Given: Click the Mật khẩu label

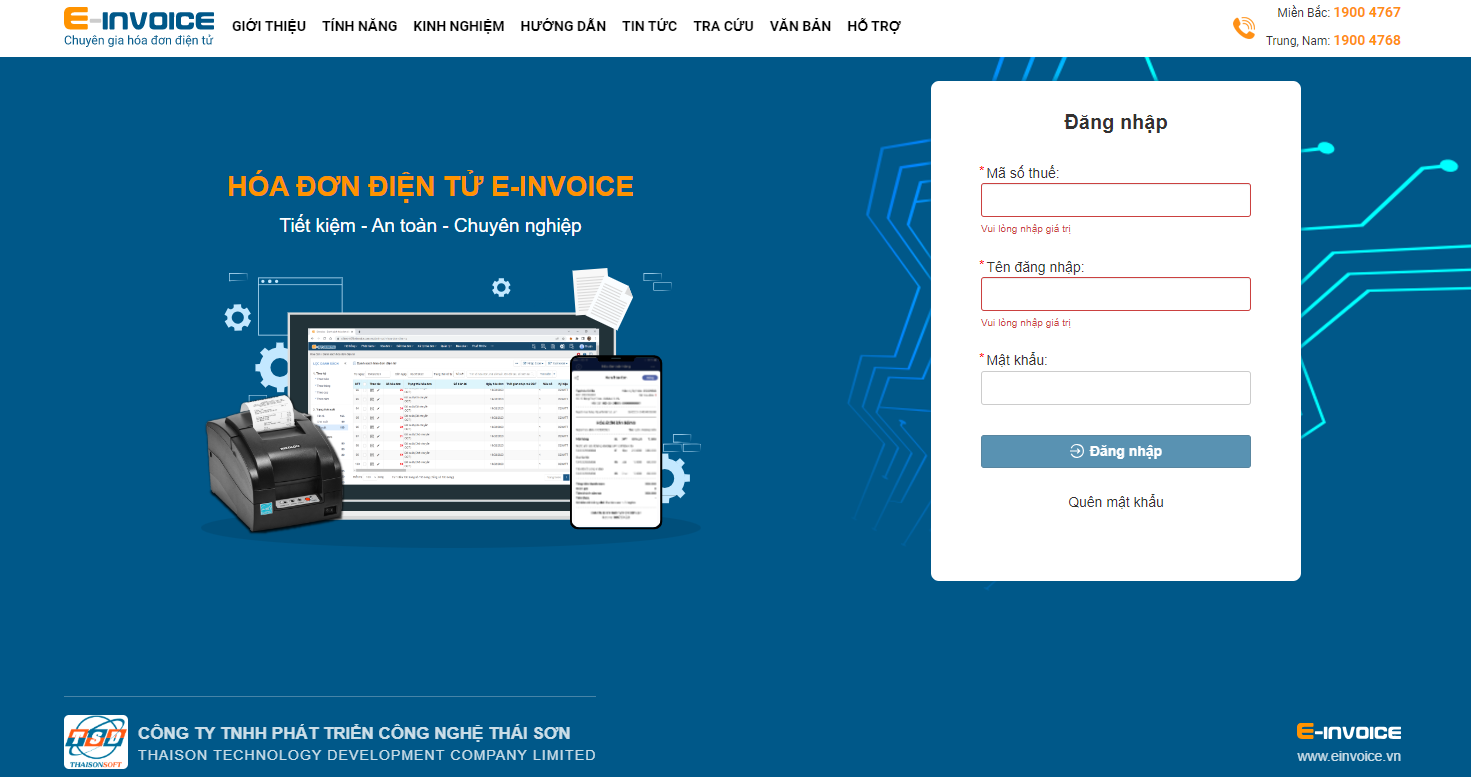Looking at the screenshot, I should click(1016, 360).
